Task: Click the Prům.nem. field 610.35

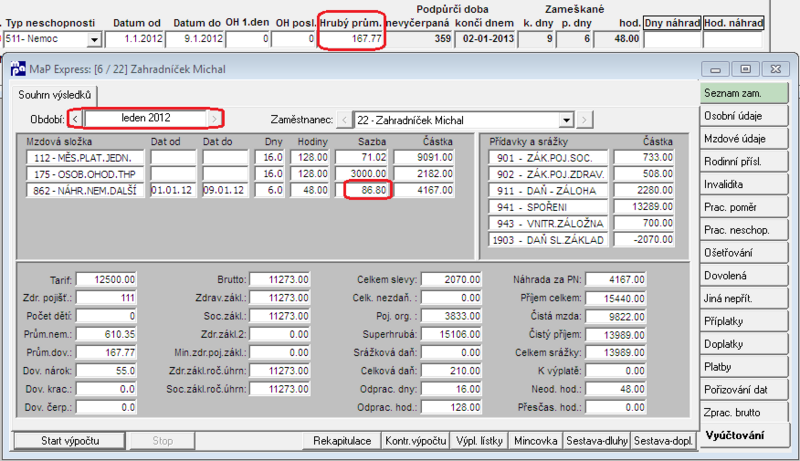Action: point(106,335)
